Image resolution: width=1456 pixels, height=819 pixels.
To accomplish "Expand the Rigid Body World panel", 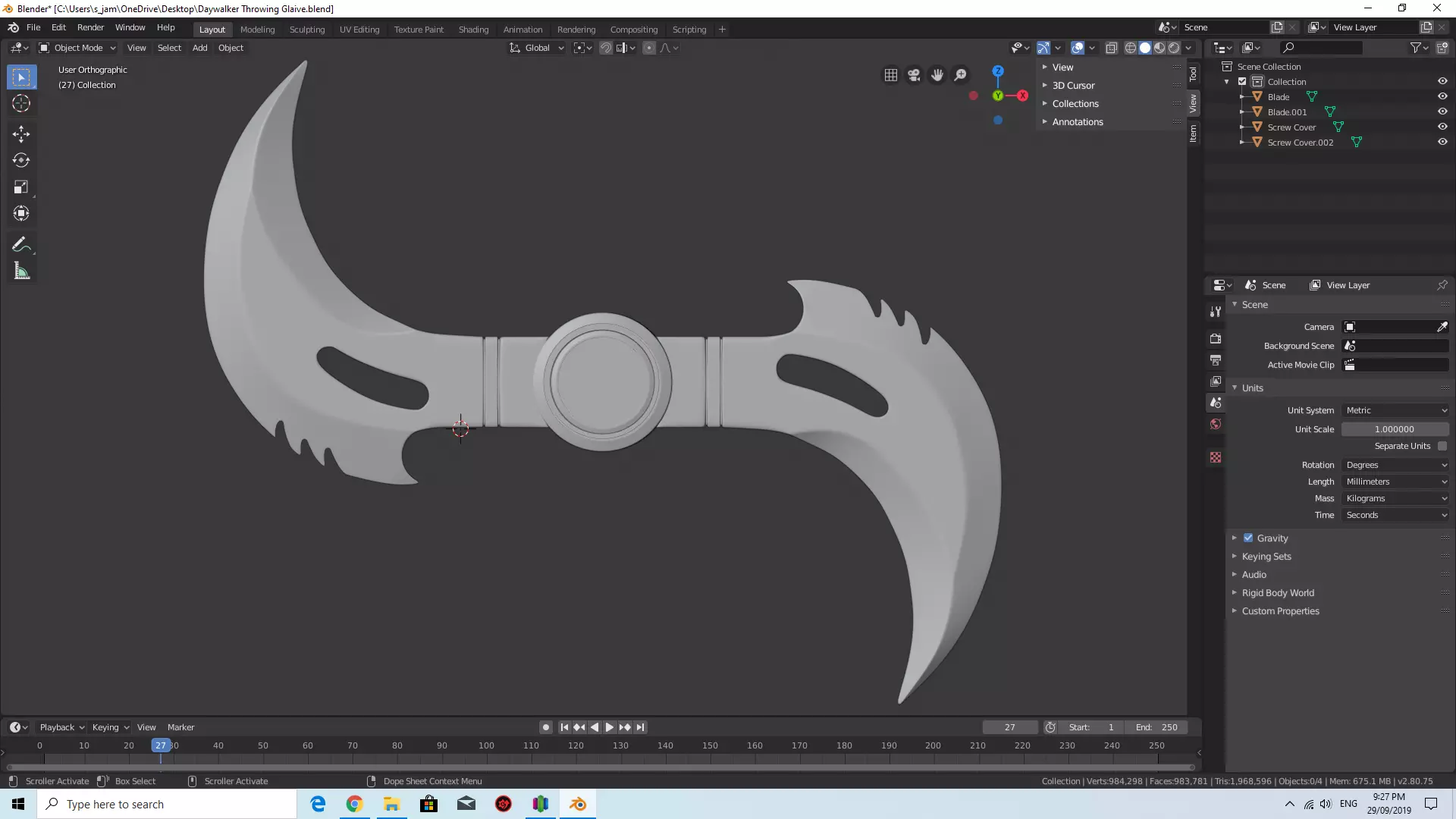I will [1278, 593].
